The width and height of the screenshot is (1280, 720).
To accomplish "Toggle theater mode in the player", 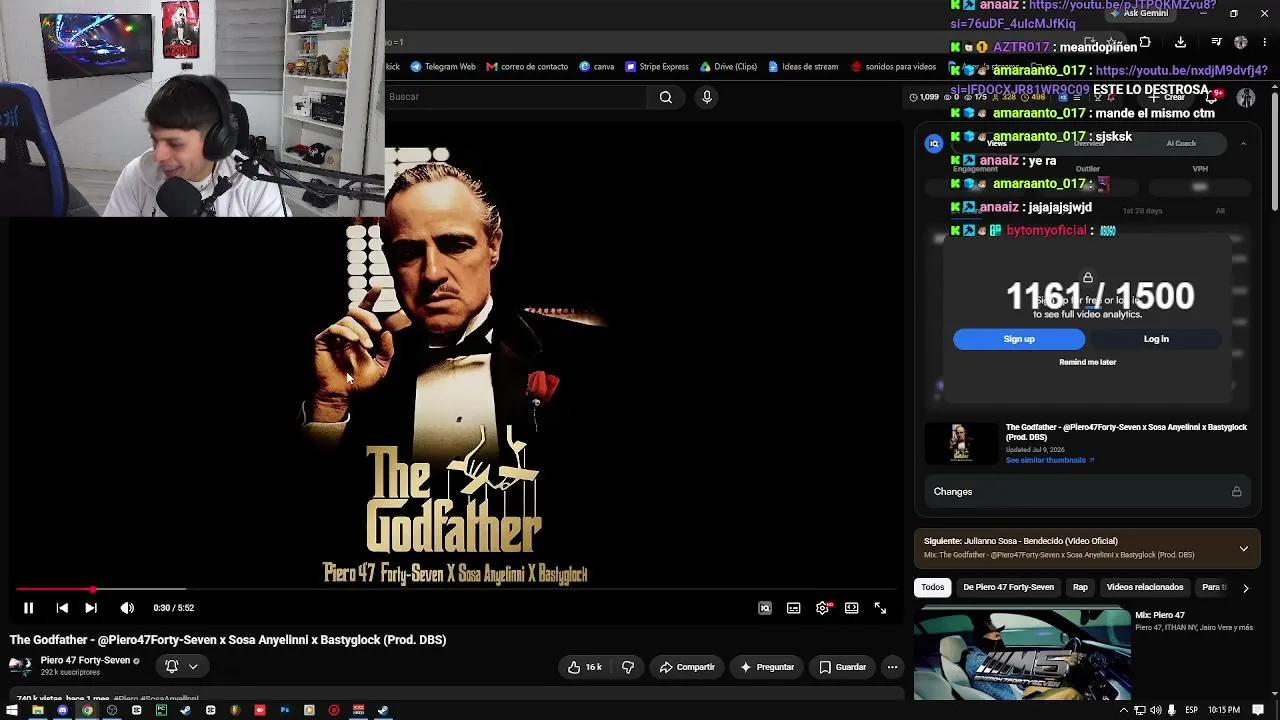I will pos(851,608).
